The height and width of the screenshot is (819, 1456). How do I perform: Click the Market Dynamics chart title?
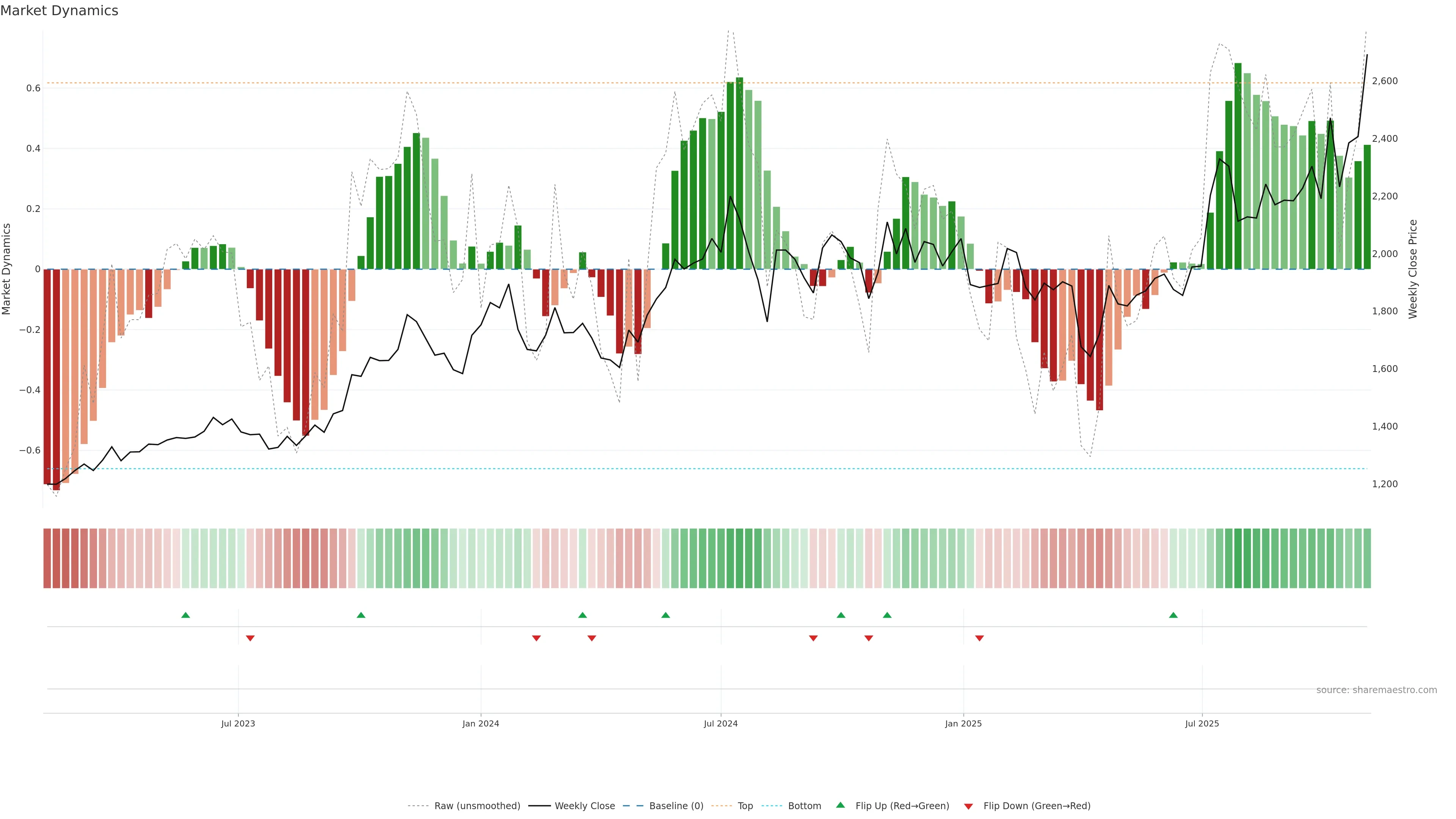tap(60, 11)
